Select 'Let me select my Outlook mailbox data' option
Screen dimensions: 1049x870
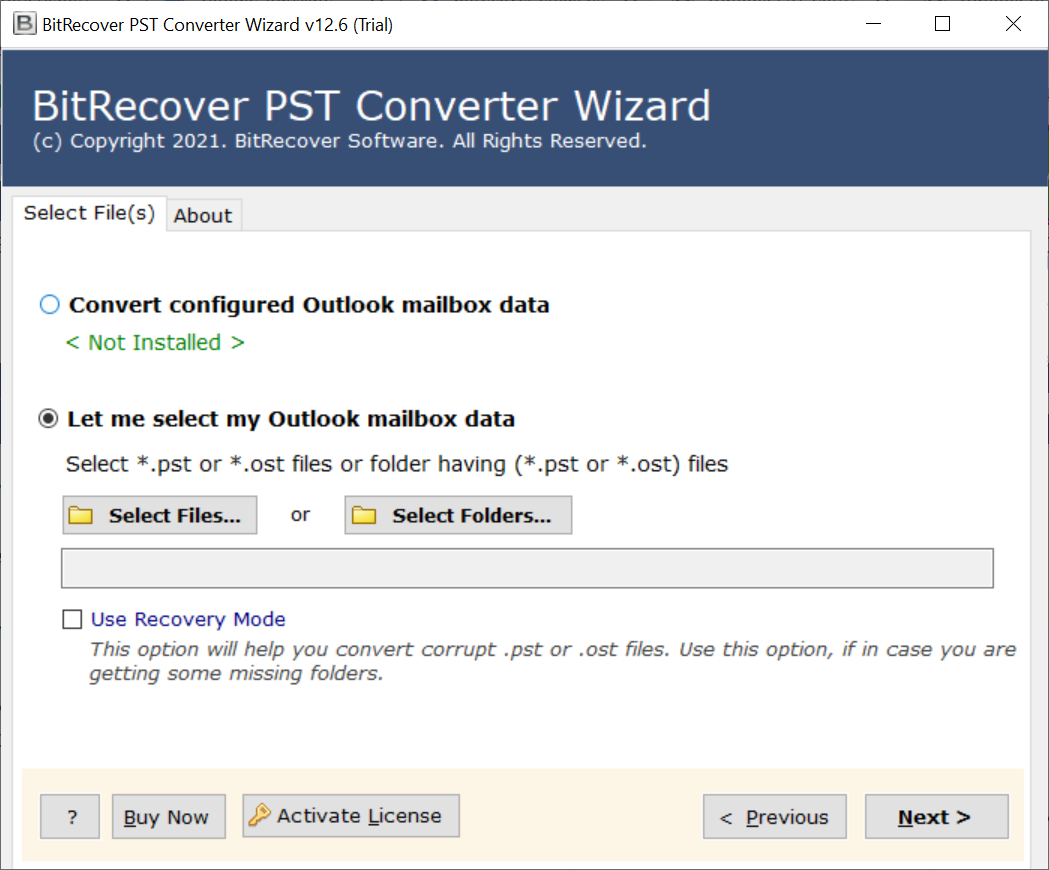[x=48, y=419]
